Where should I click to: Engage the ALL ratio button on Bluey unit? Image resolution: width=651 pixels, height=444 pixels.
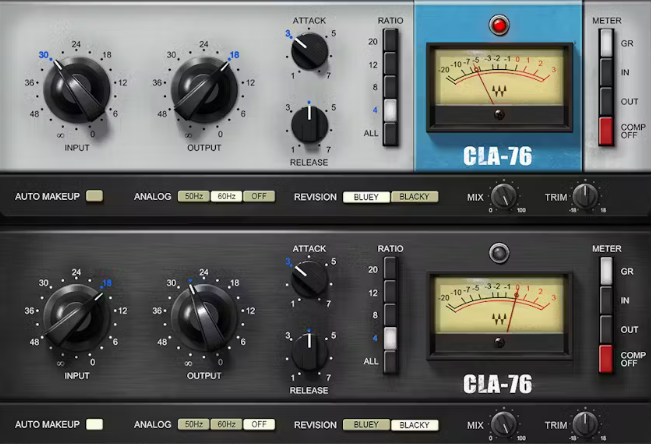pyautogui.click(x=390, y=134)
